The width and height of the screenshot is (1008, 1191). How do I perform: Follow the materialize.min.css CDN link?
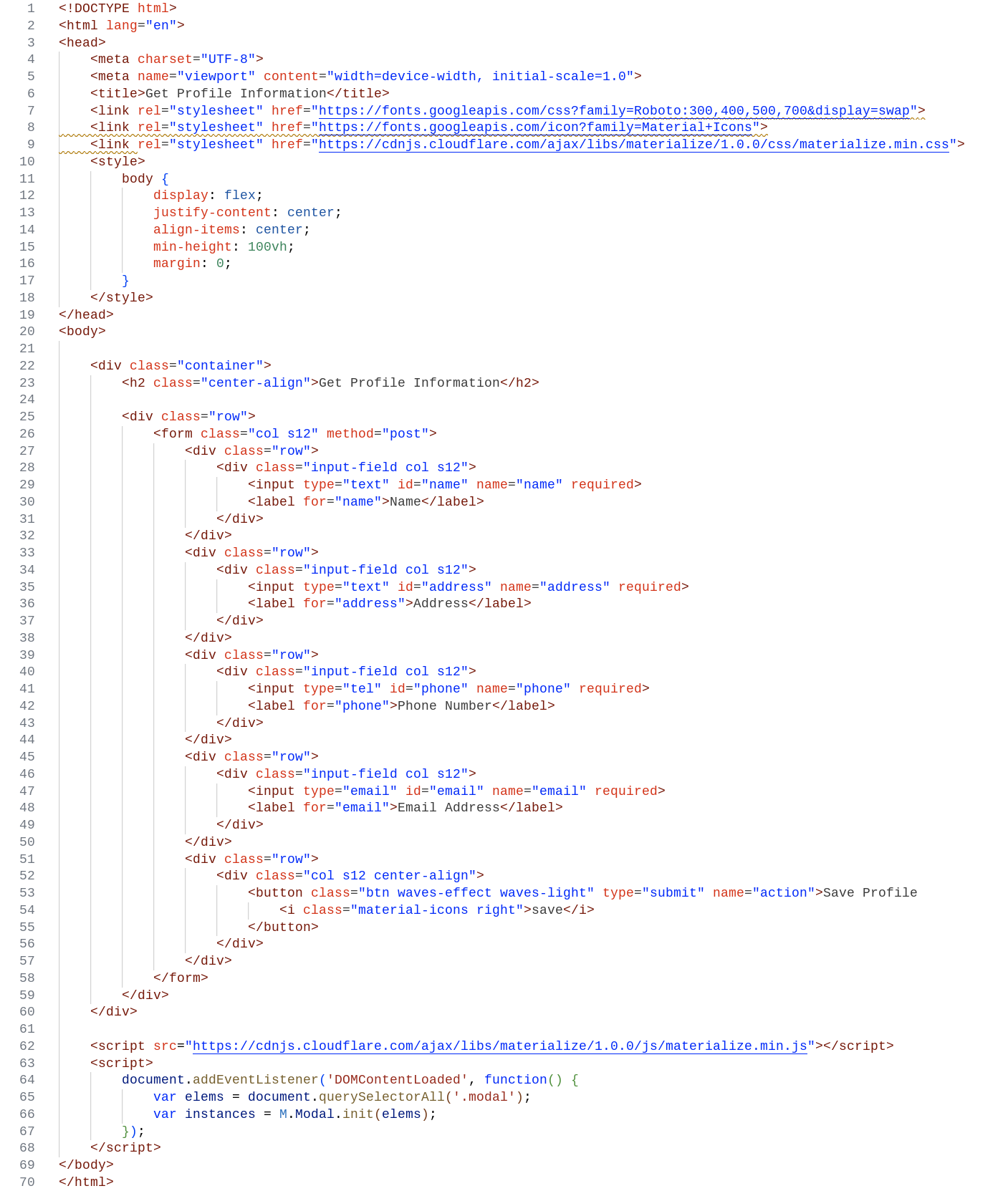pyautogui.click(x=633, y=145)
